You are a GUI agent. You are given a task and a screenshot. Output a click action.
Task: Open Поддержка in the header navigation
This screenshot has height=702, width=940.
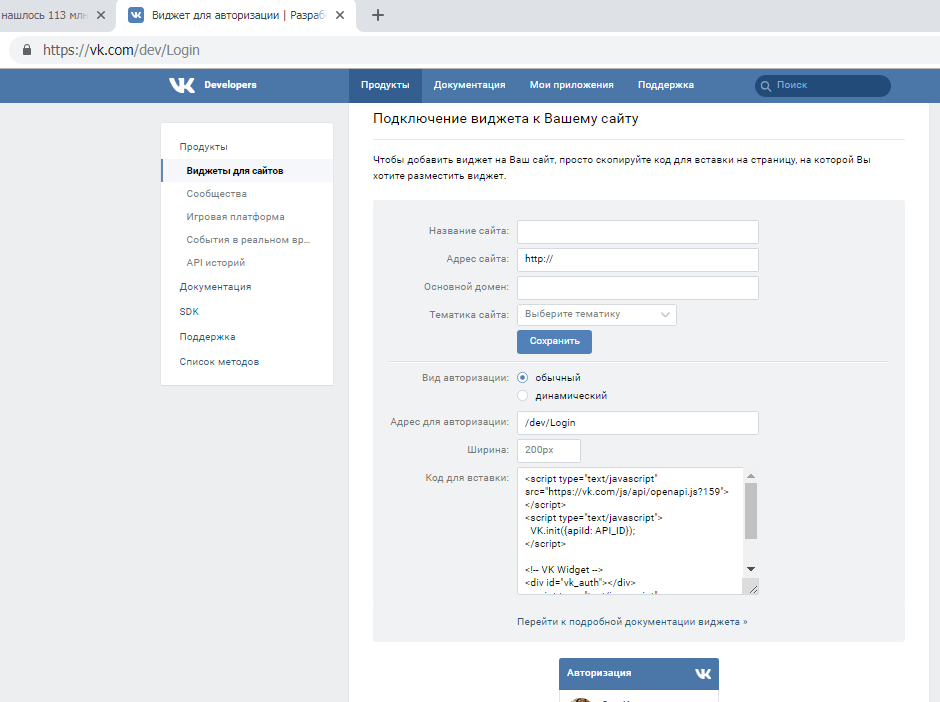click(x=665, y=85)
